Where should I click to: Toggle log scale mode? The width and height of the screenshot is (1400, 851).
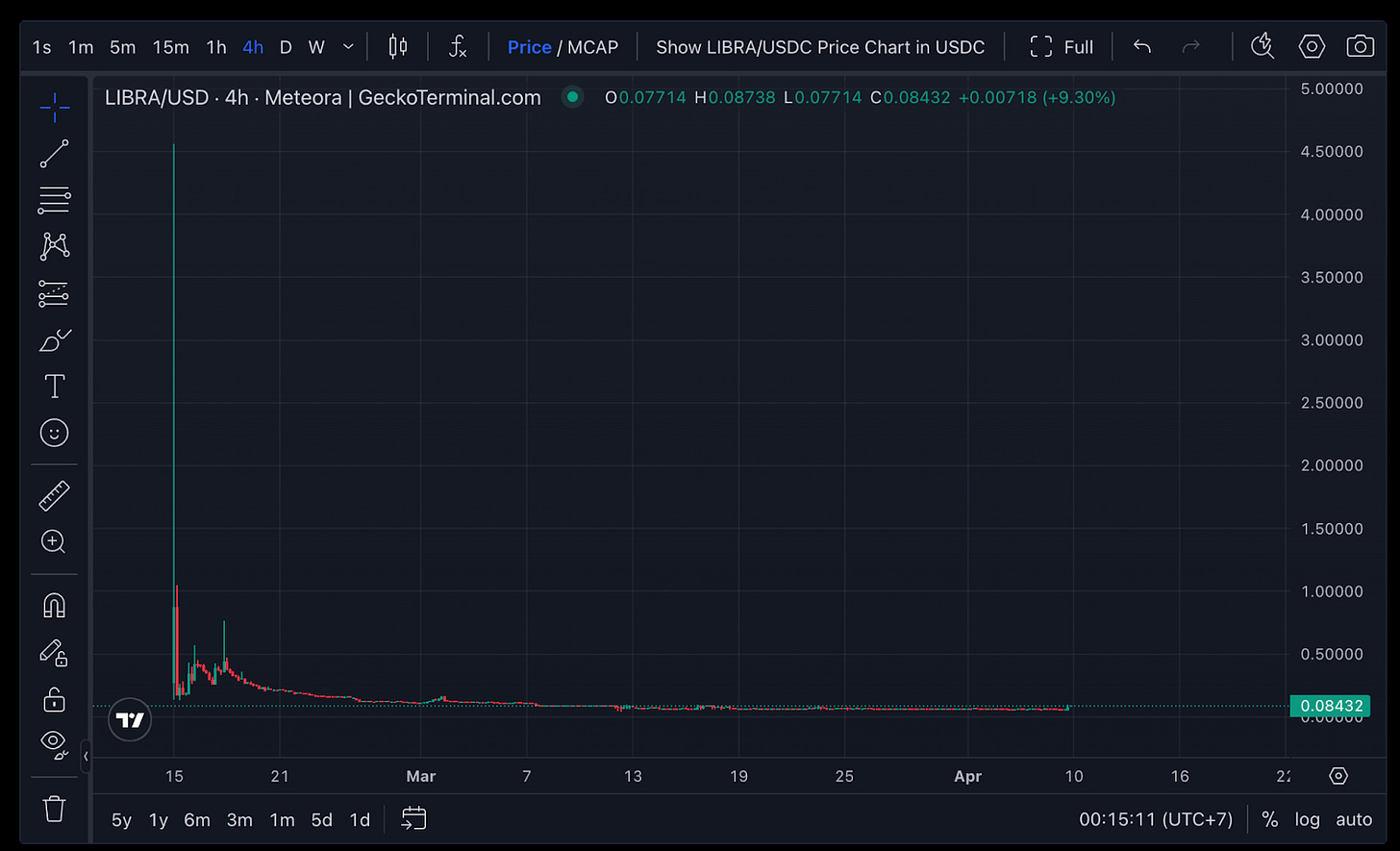tap(1307, 820)
